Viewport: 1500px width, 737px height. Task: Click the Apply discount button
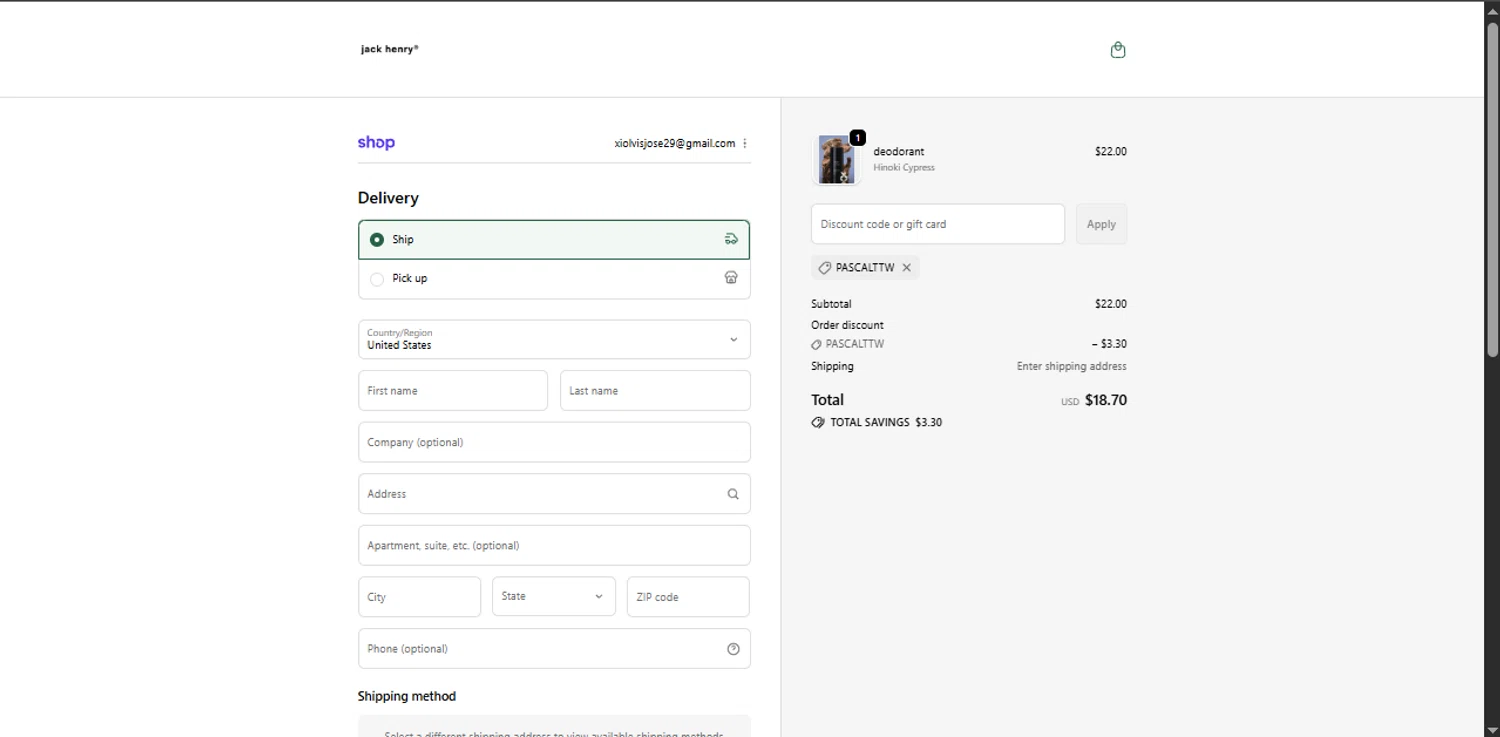tap(1101, 224)
